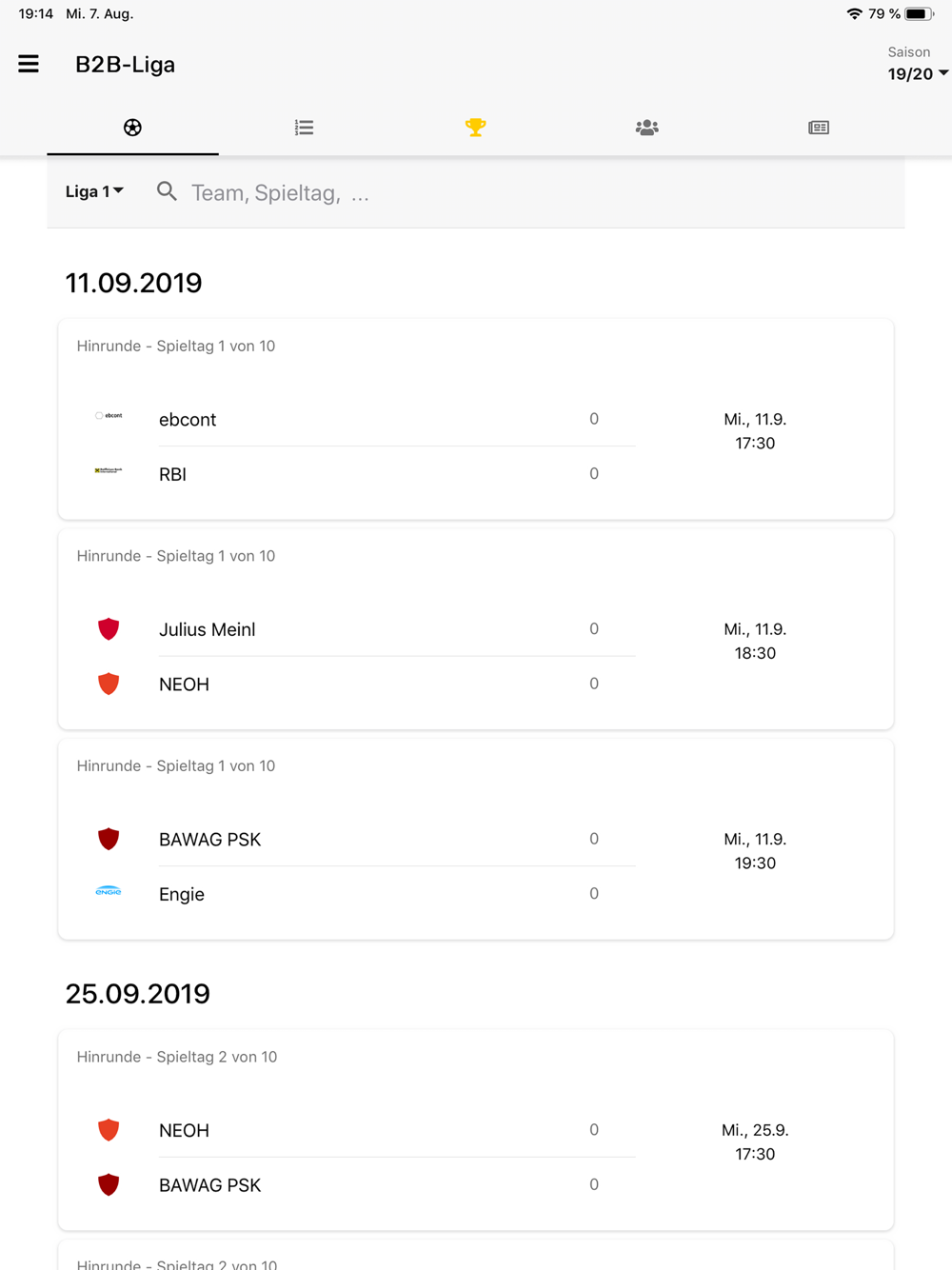Open the ebcont team name
952x1270 pixels.
pos(188,420)
